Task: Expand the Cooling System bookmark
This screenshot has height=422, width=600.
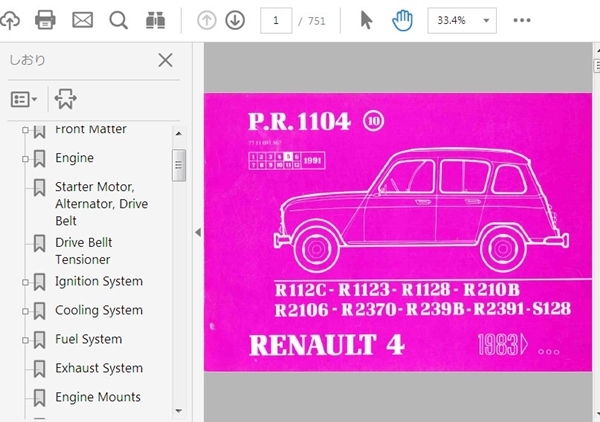Action: [25, 311]
